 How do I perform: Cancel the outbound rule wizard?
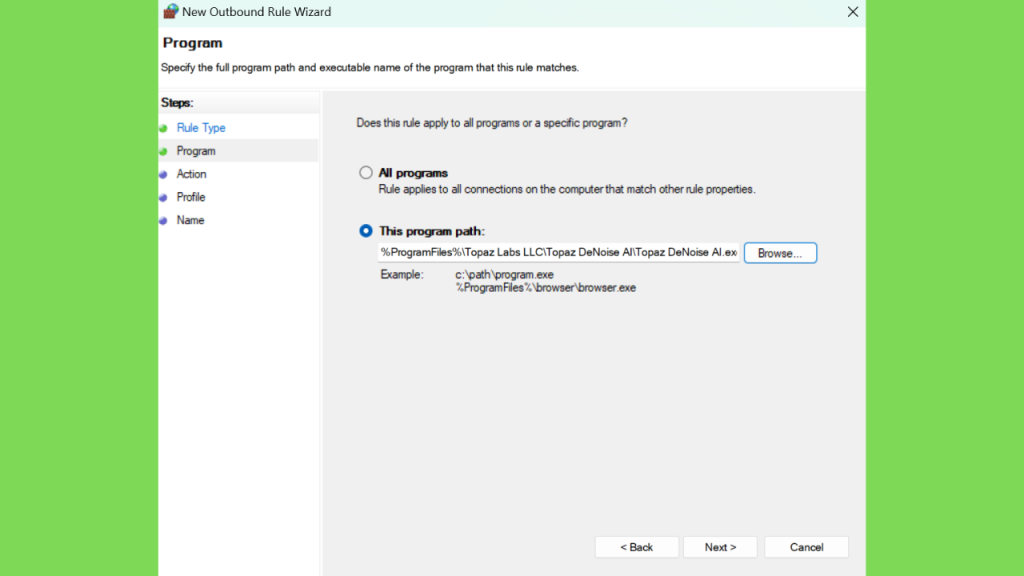click(807, 547)
